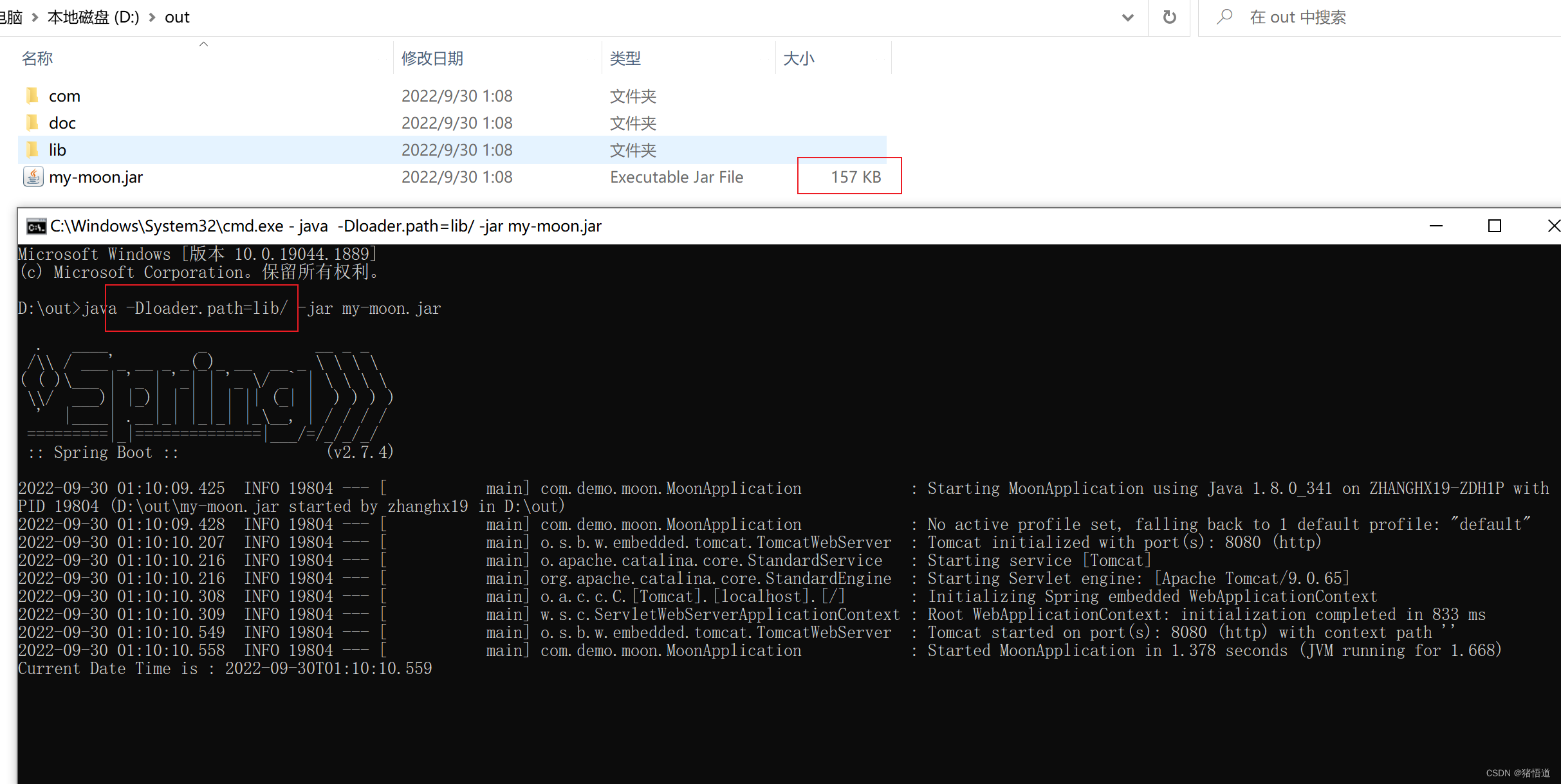Click the cmd.exe window title icon
Image resolution: width=1561 pixels, height=784 pixels.
pyautogui.click(x=36, y=226)
